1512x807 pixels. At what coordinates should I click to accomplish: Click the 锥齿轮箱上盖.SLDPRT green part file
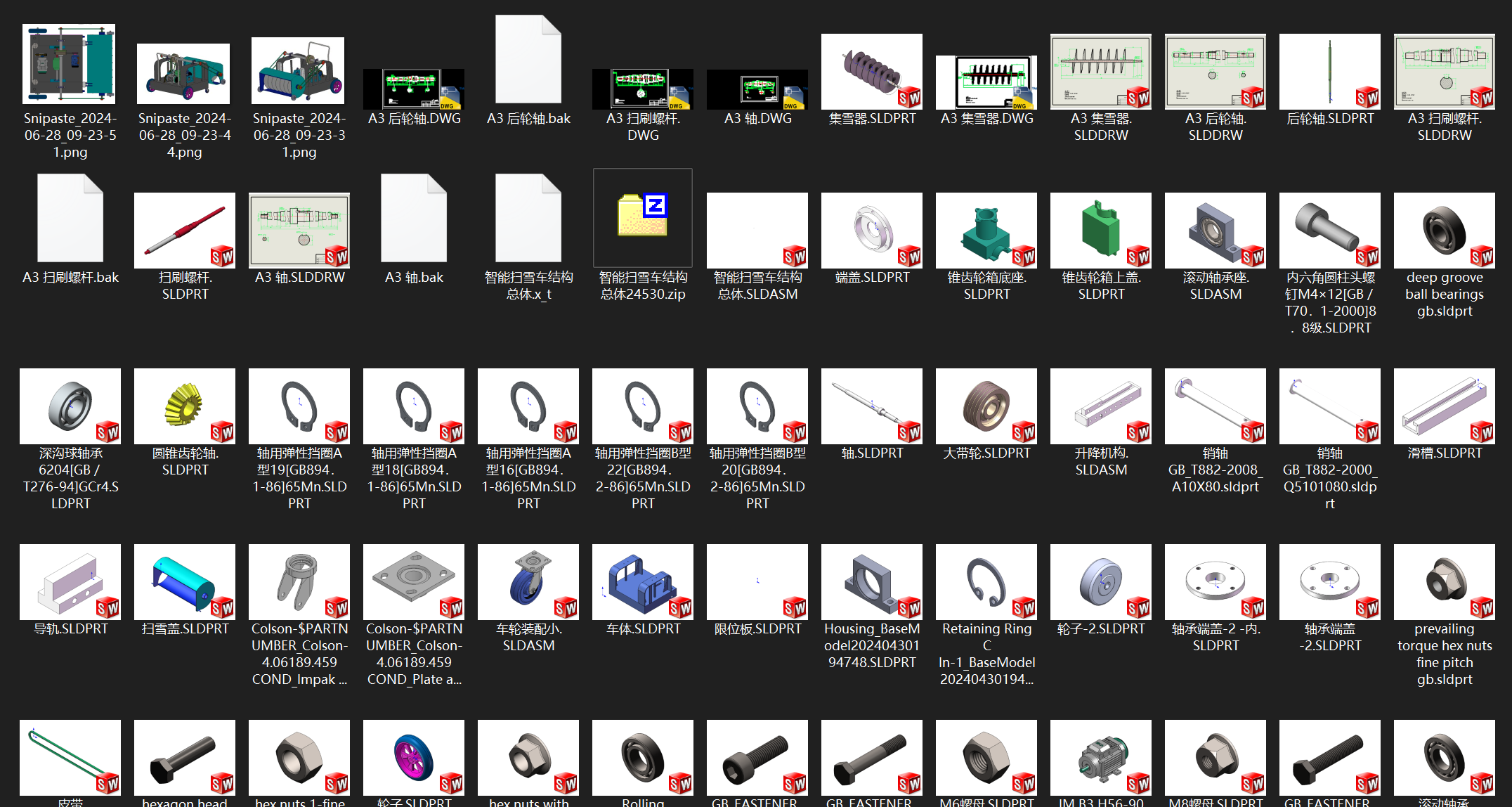pos(1100,231)
